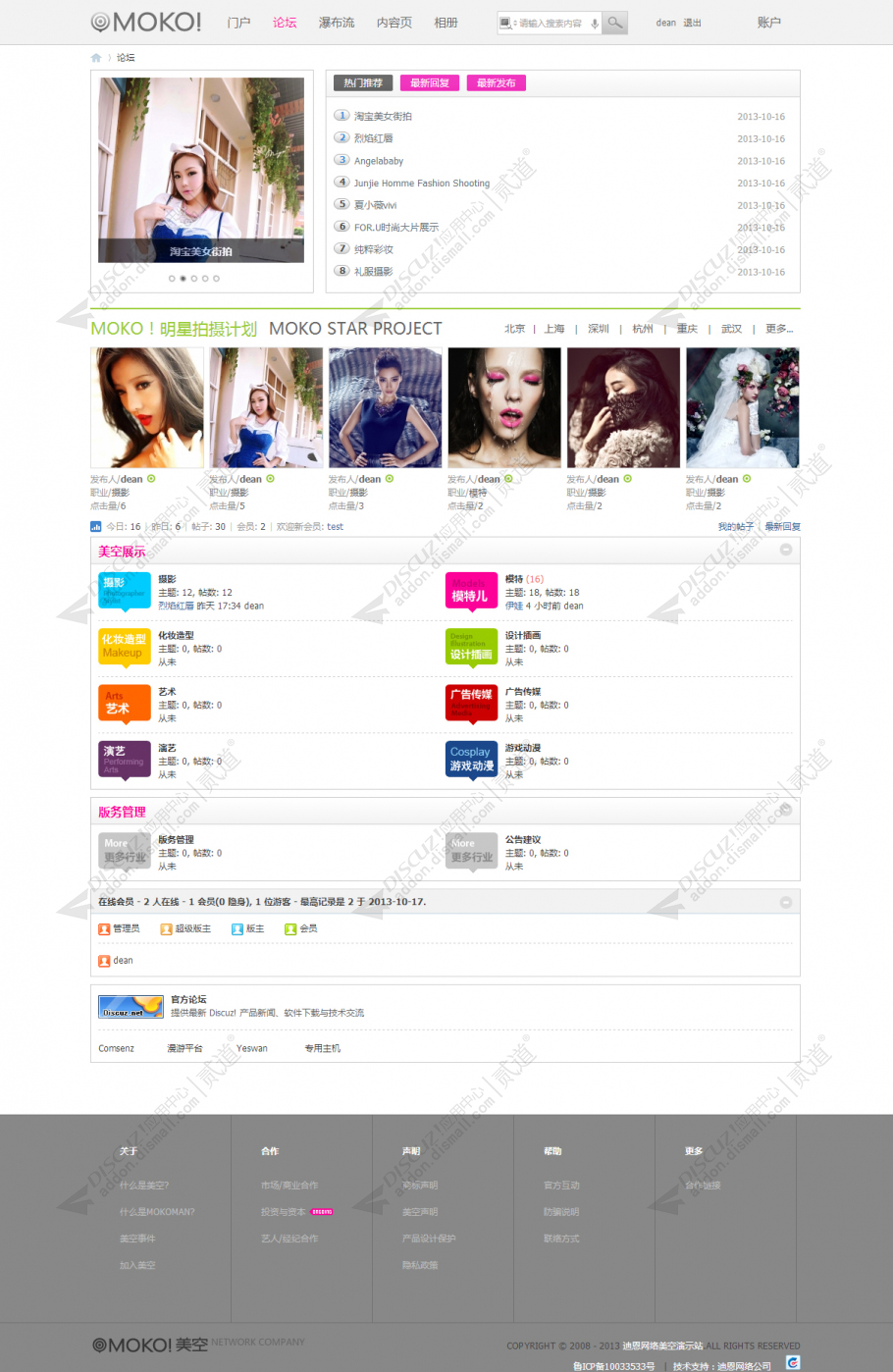Click the 超级版主 legend icon
This screenshot has width=893, height=1372.
167,928
